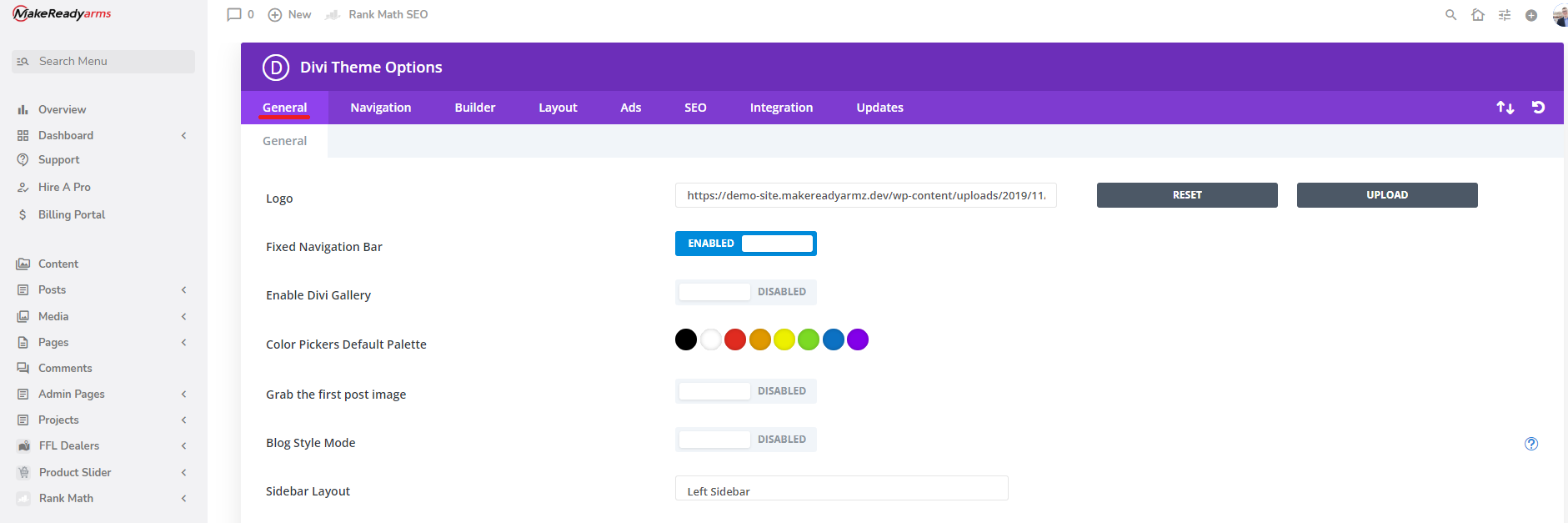
Task: Click the reset restore defaults icon
Action: pos(1539,108)
